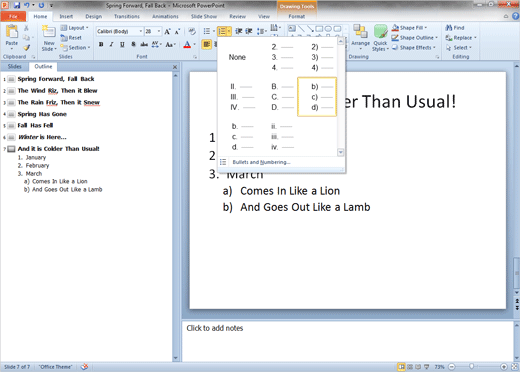
Task: Toggle Align Text Left button
Action: [207, 44]
